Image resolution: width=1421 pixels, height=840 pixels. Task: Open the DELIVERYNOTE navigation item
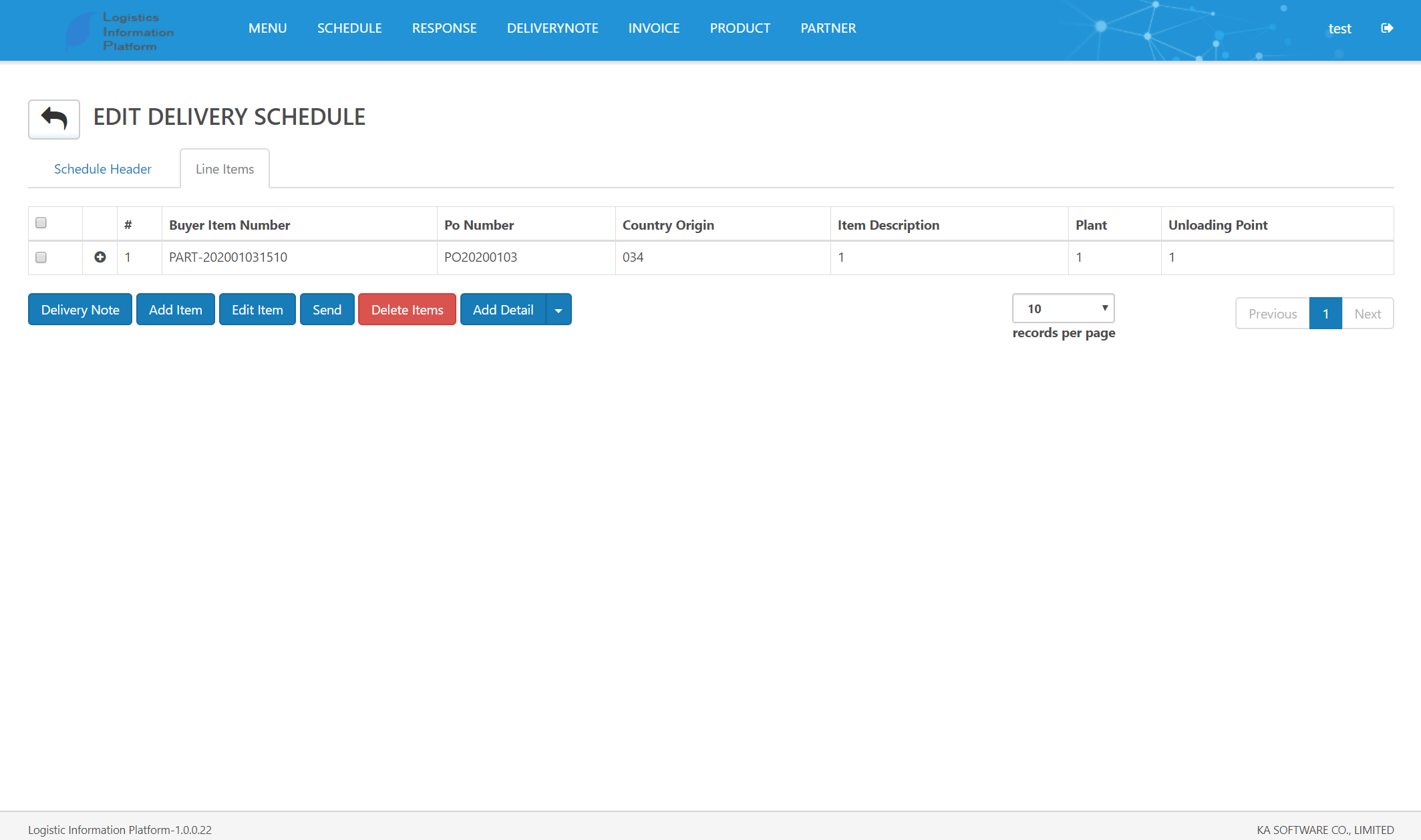click(x=552, y=28)
